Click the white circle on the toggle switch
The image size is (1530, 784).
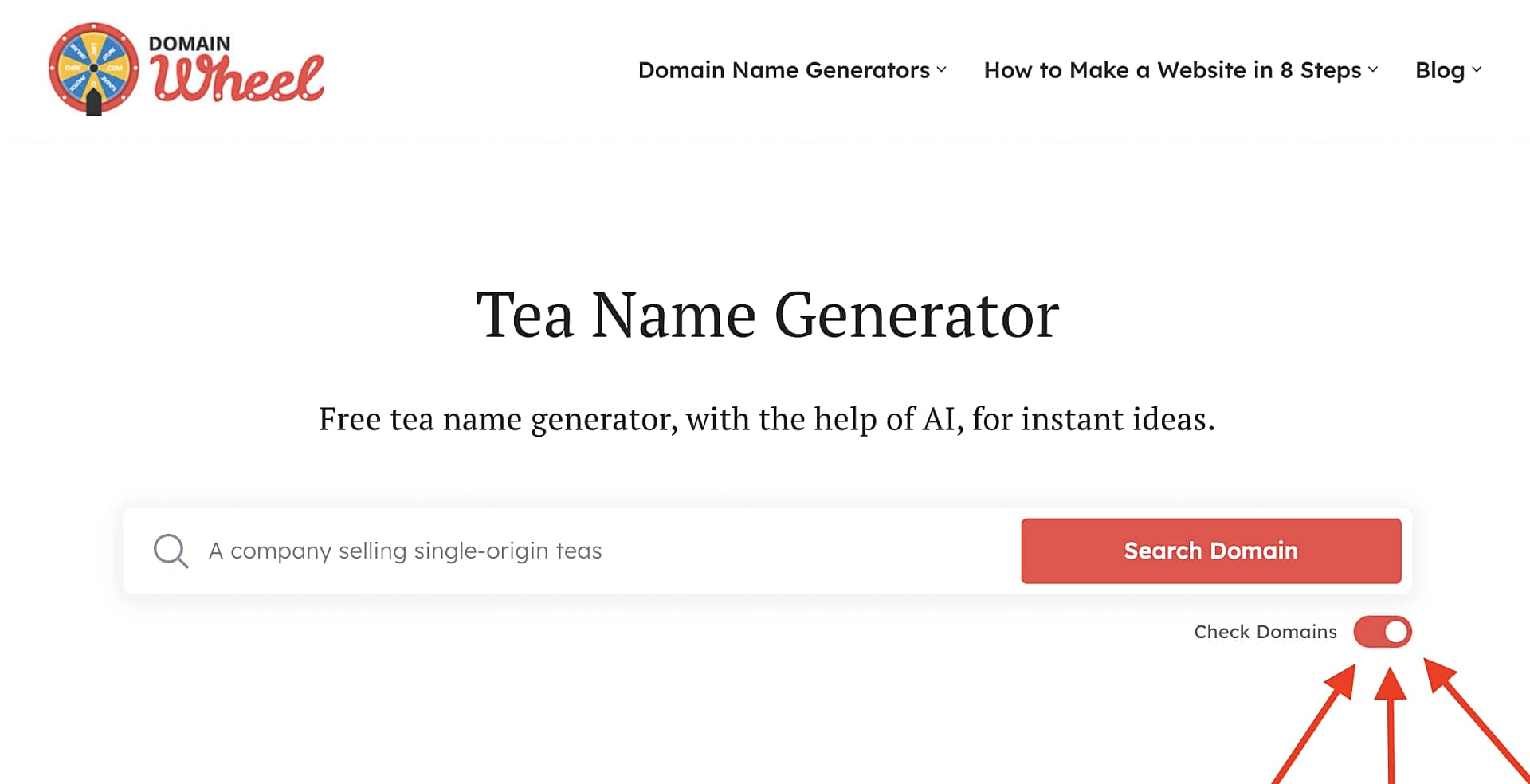point(1394,631)
